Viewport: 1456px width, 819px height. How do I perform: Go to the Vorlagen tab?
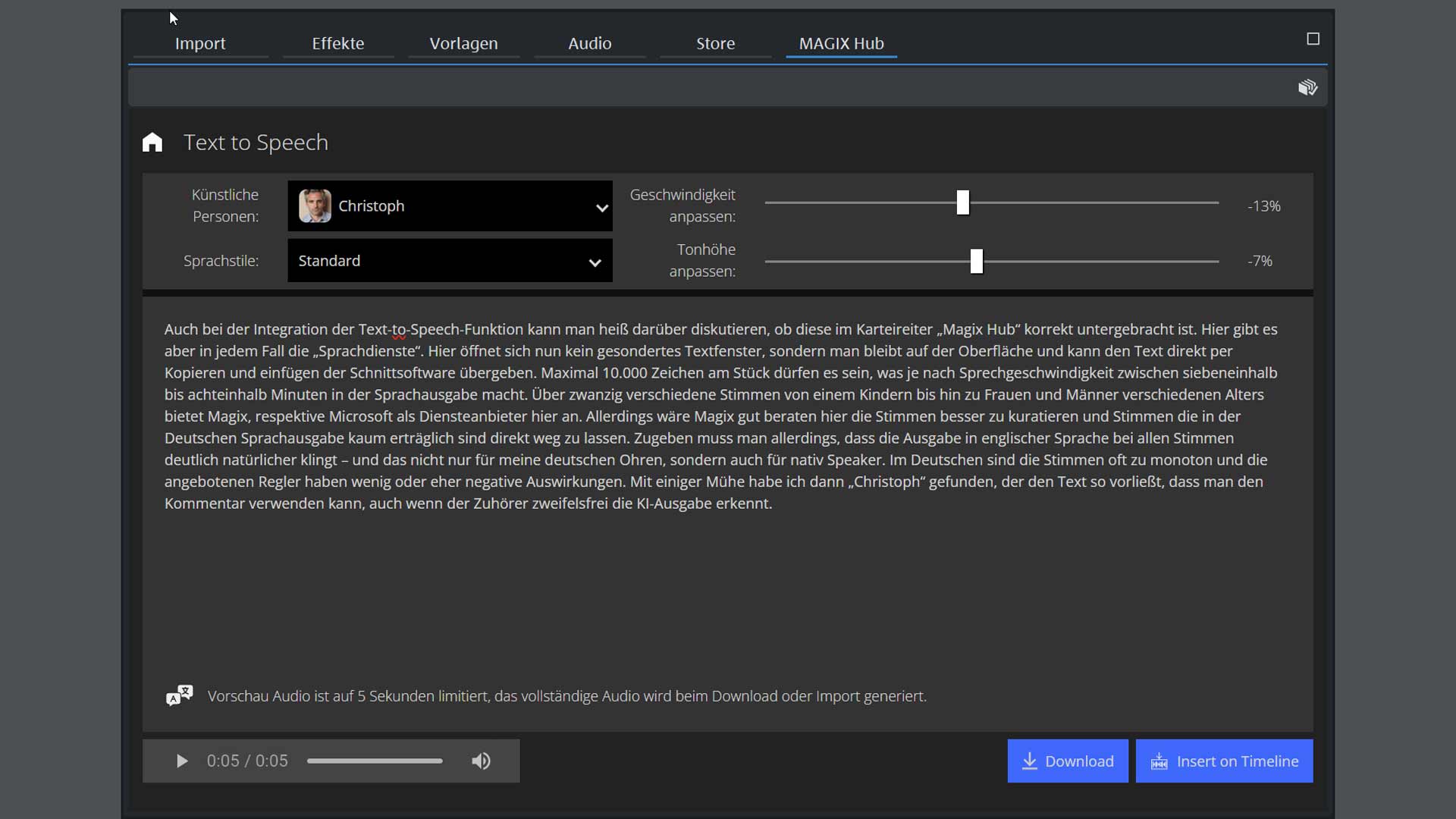pyautogui.click(x=463, y=43)
